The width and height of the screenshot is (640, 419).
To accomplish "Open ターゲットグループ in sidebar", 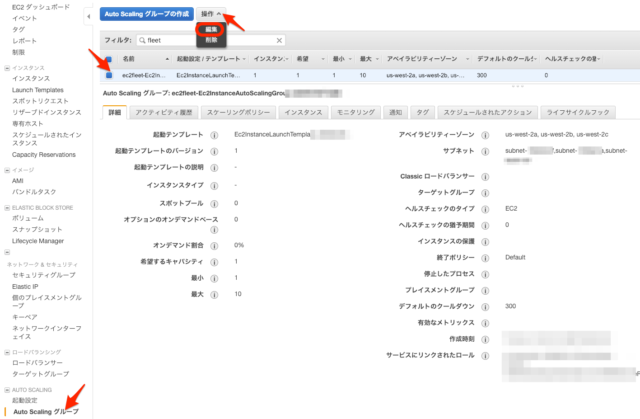I will [40, 374].
